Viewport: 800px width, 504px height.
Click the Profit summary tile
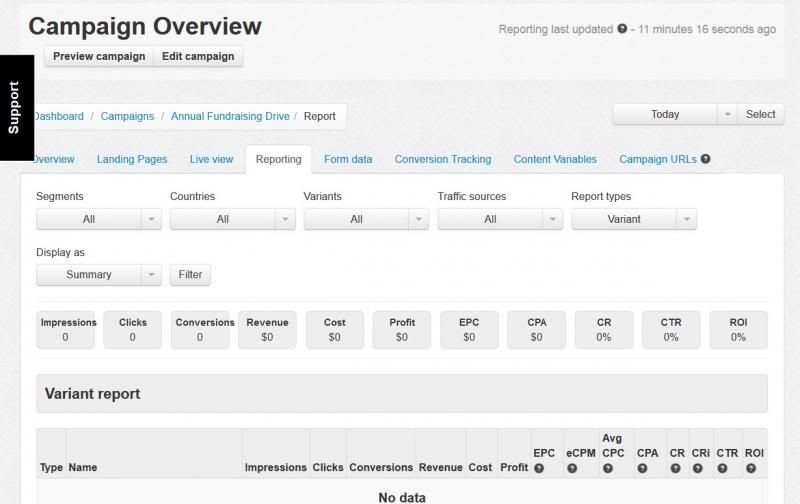coord(402,330)
